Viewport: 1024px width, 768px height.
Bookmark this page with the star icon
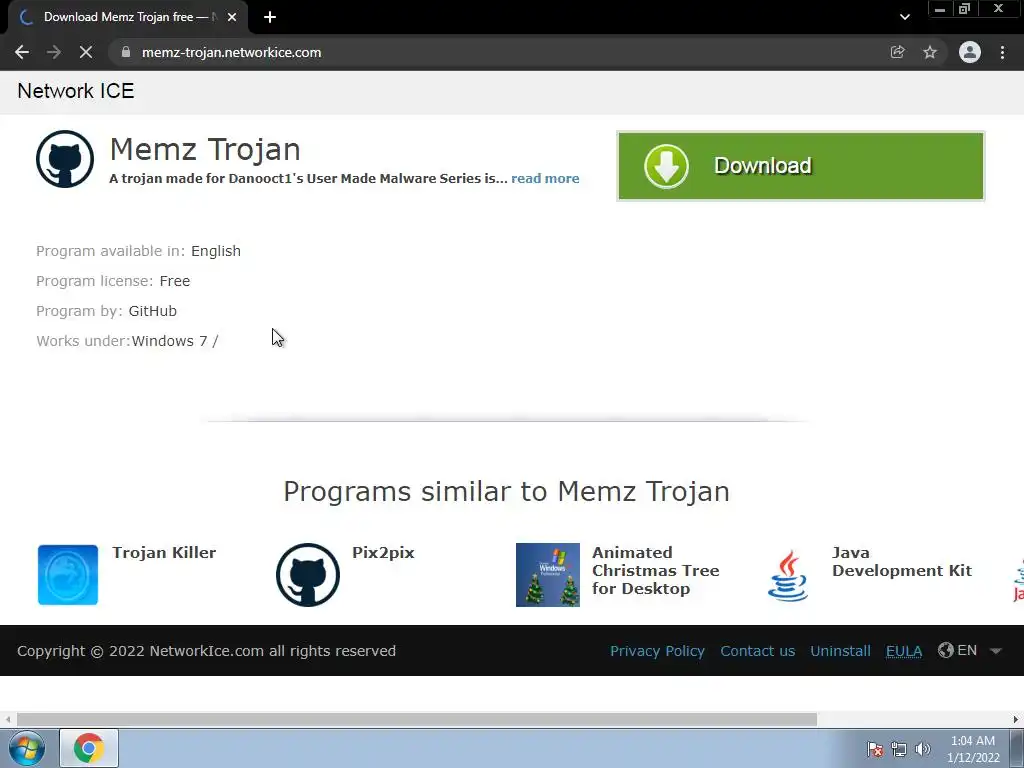pos(930,52)
